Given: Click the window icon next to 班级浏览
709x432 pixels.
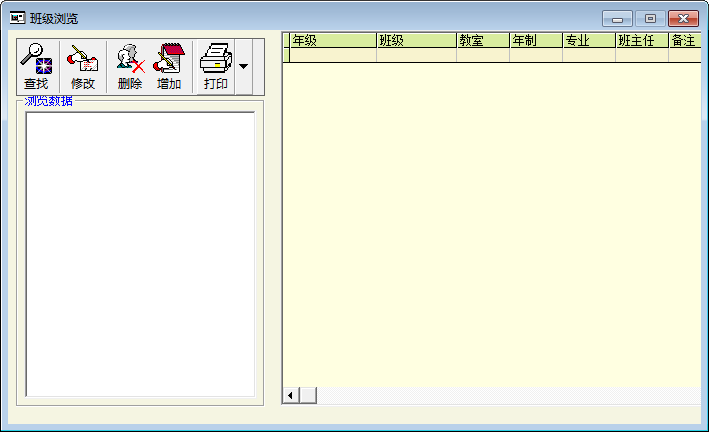Looking at the screenshot, I should 18,18.
